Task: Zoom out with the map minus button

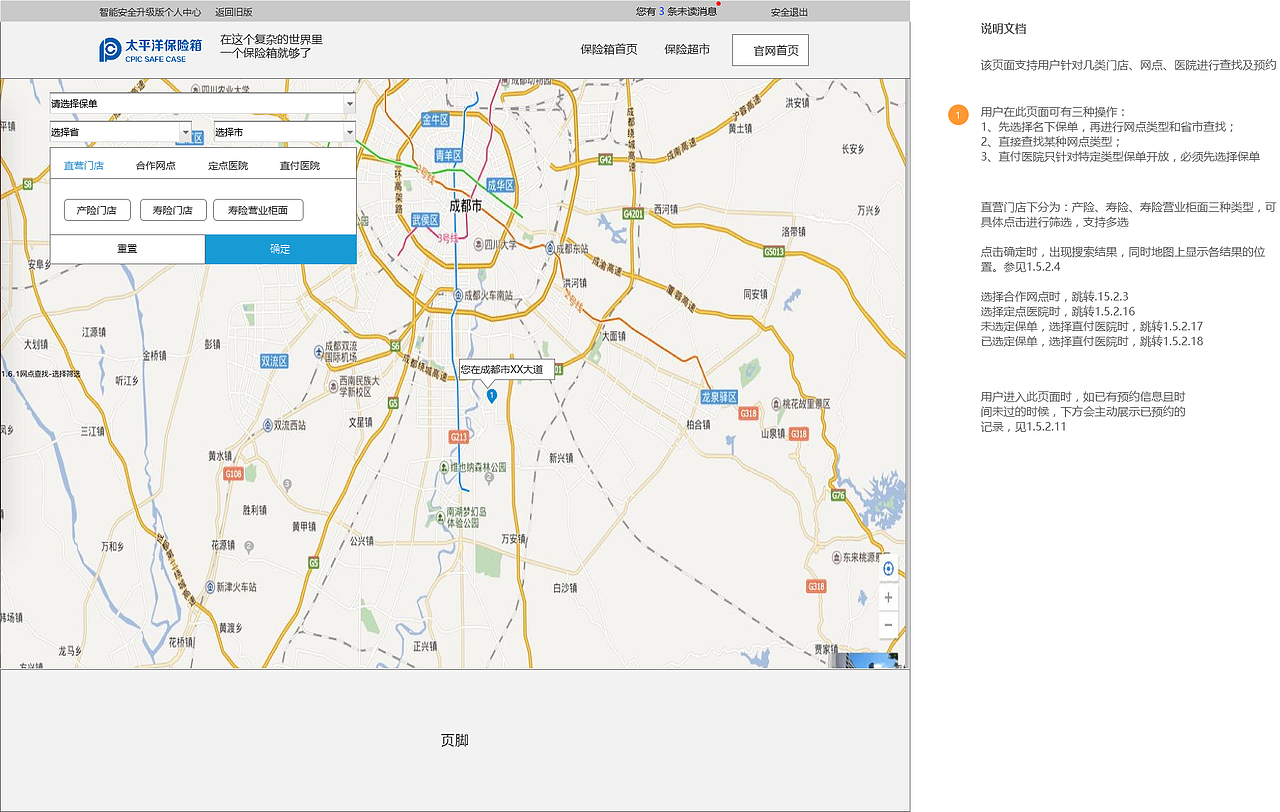Action: point(888,624)
